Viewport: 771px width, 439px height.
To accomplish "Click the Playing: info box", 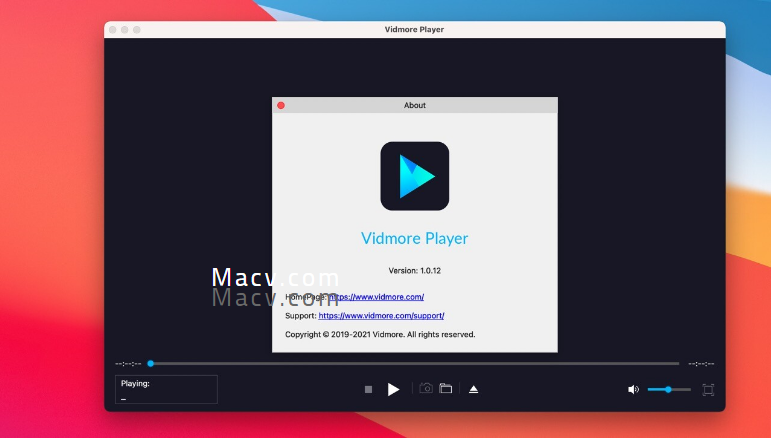I will 166,389.
